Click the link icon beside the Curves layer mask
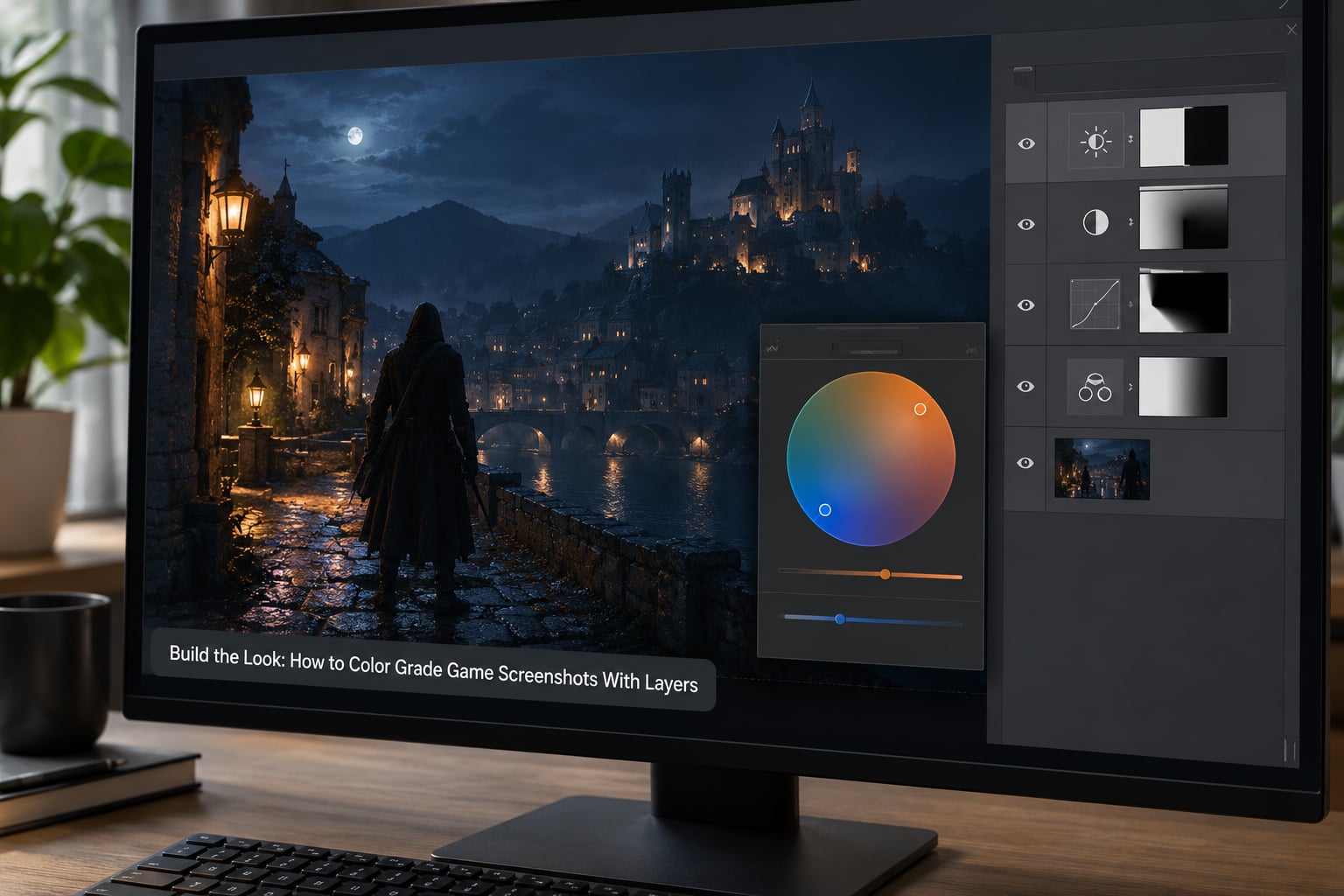 point(1130,304)
